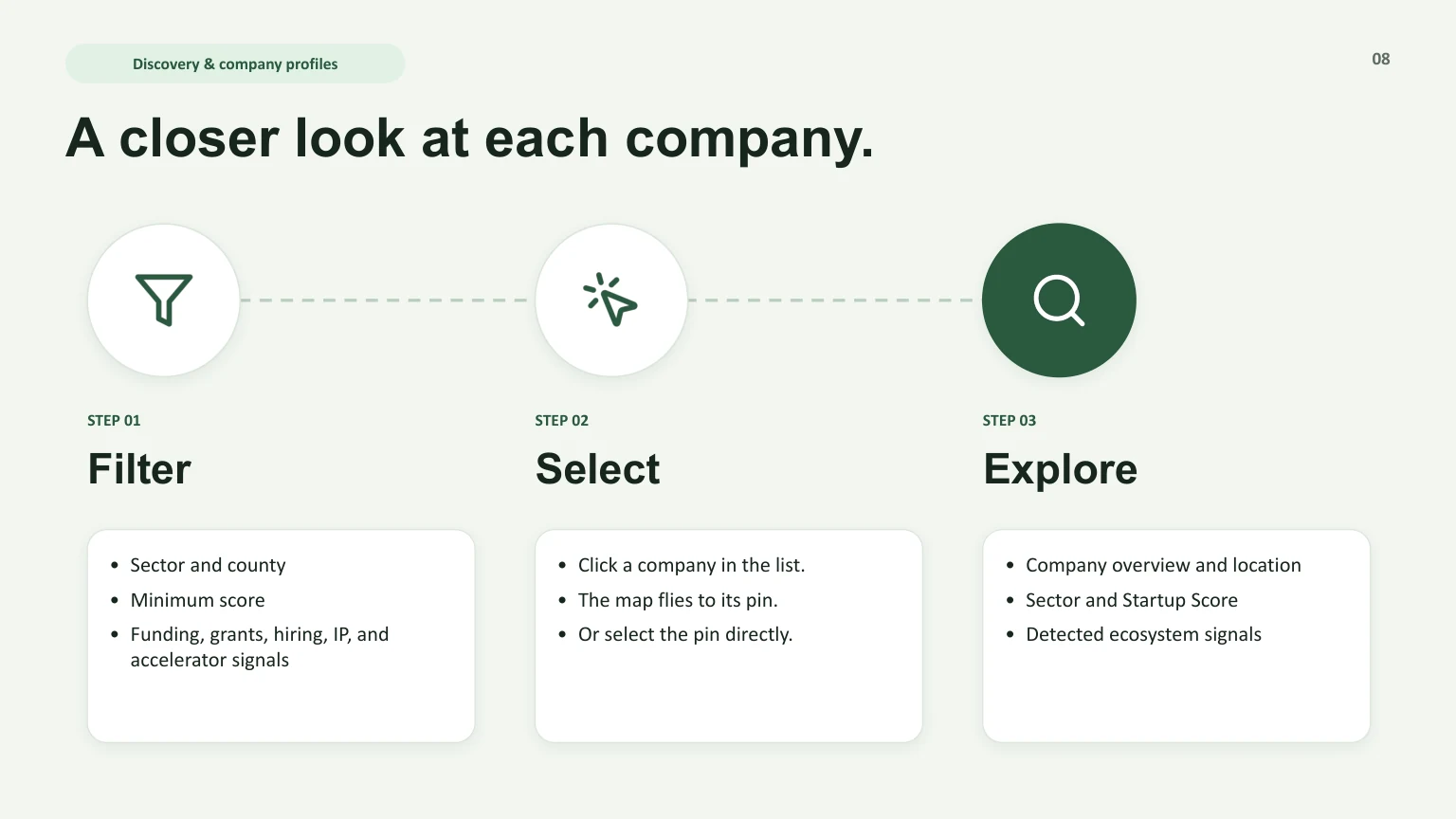Click 'Sector and Startup Score' bullet
Viewport: 1456px width, 819px height.
(1132, 600)
